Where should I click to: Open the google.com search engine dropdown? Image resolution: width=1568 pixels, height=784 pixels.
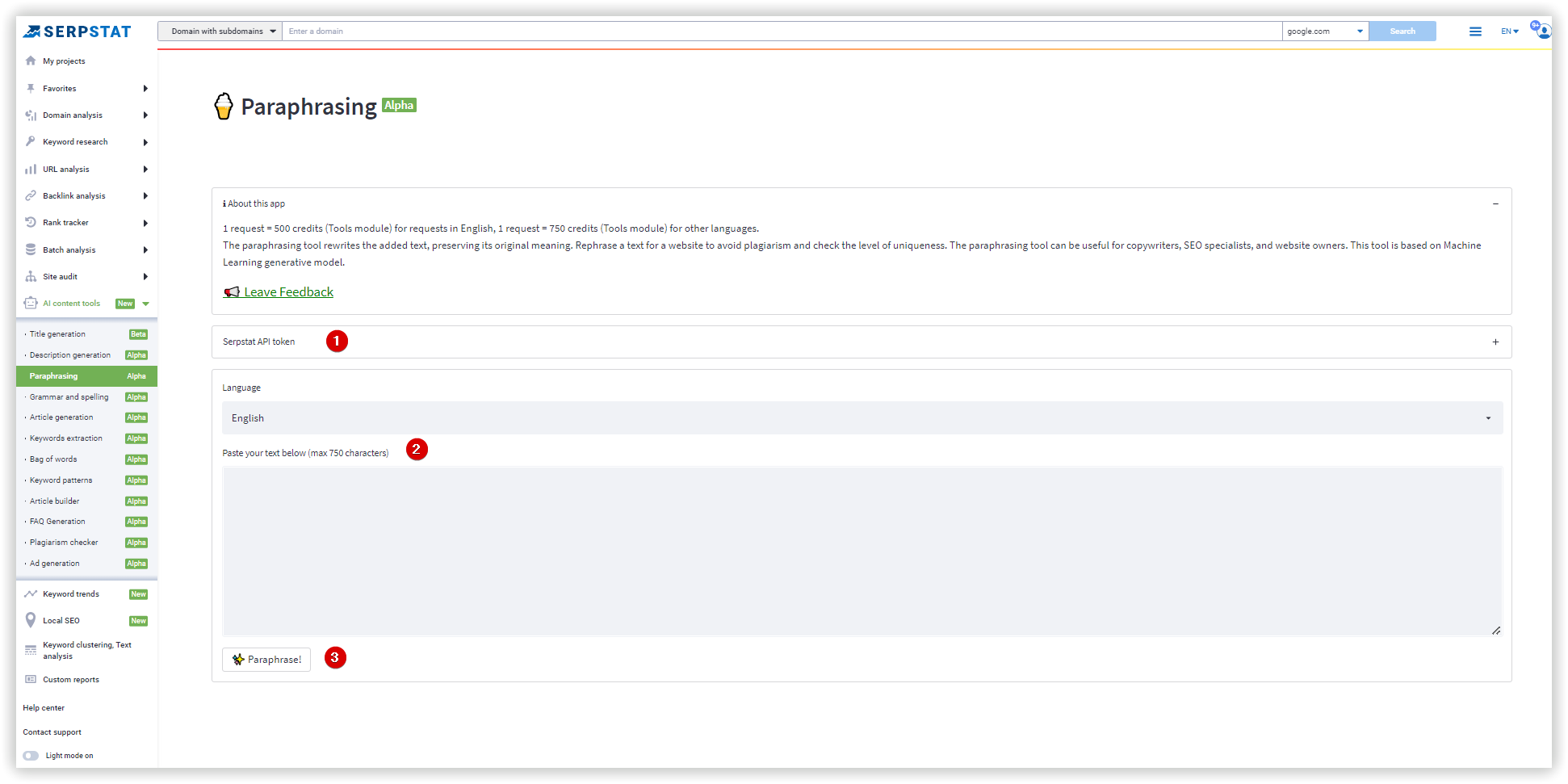1325,31
